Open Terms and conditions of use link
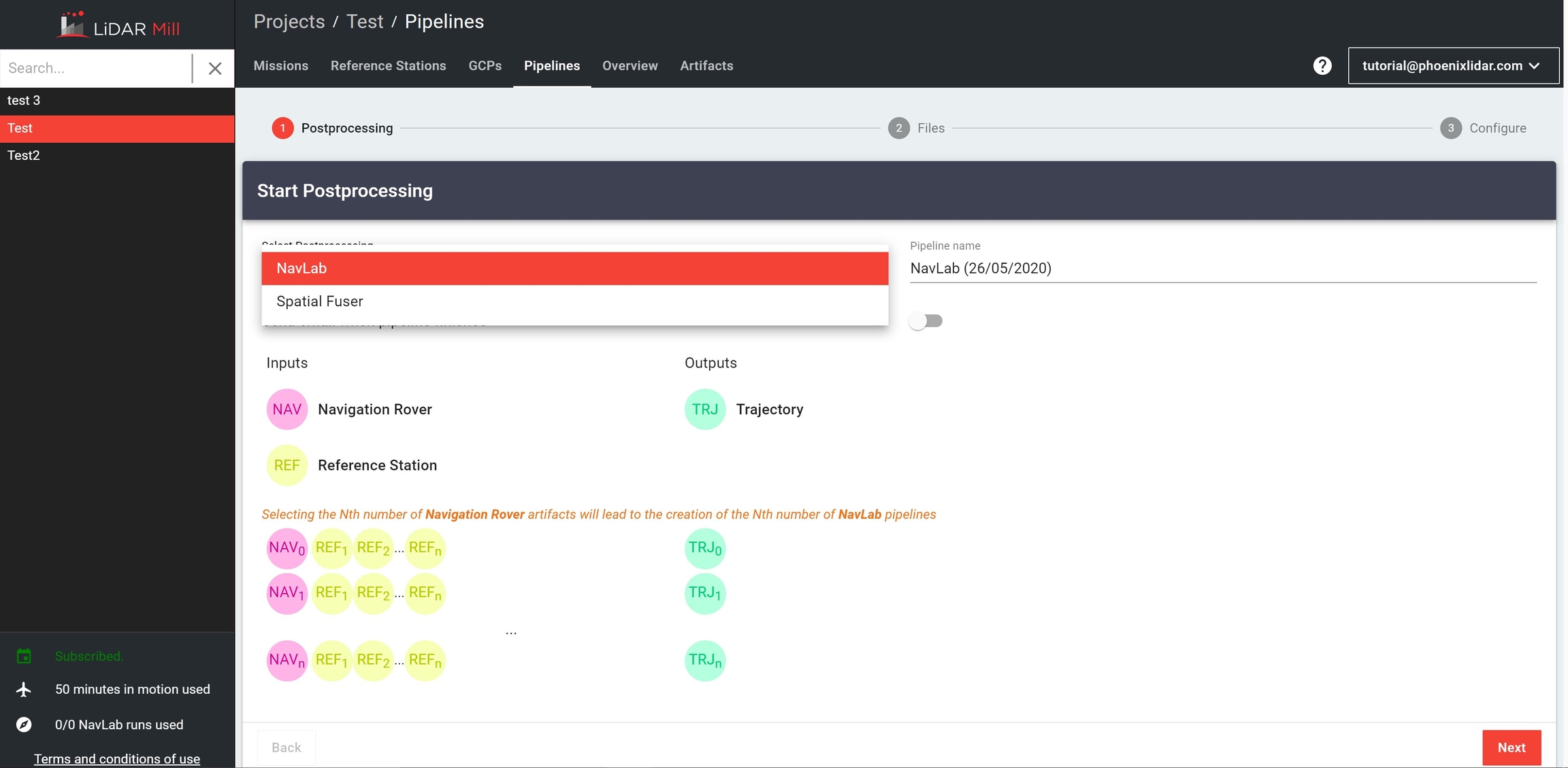1568x768 pixels. point(117,758)
